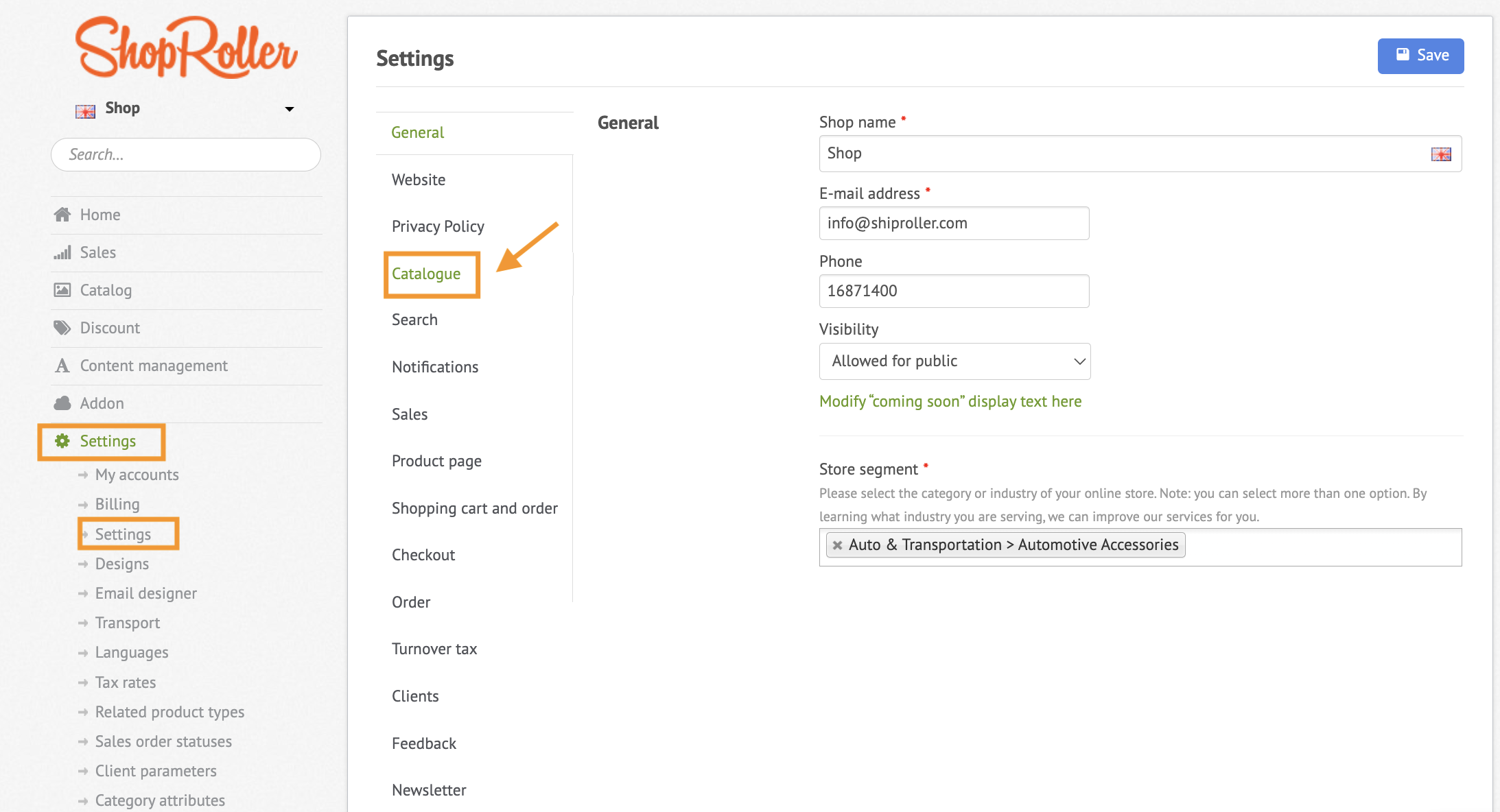Screen dimensions: 1500x812
Task: Click the Catalog image icon
Action: [62, 290]
